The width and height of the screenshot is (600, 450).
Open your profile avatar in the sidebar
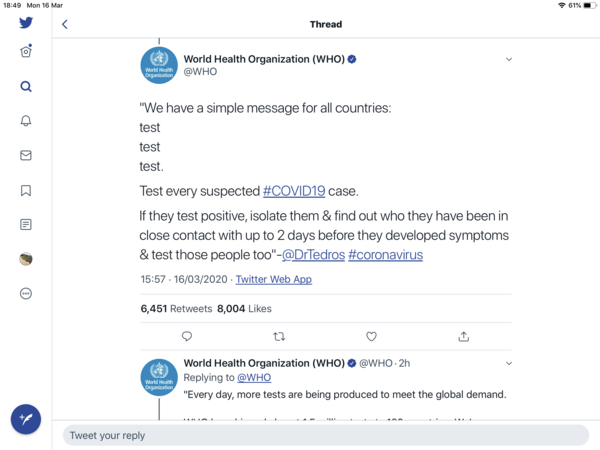pos(26,259)
